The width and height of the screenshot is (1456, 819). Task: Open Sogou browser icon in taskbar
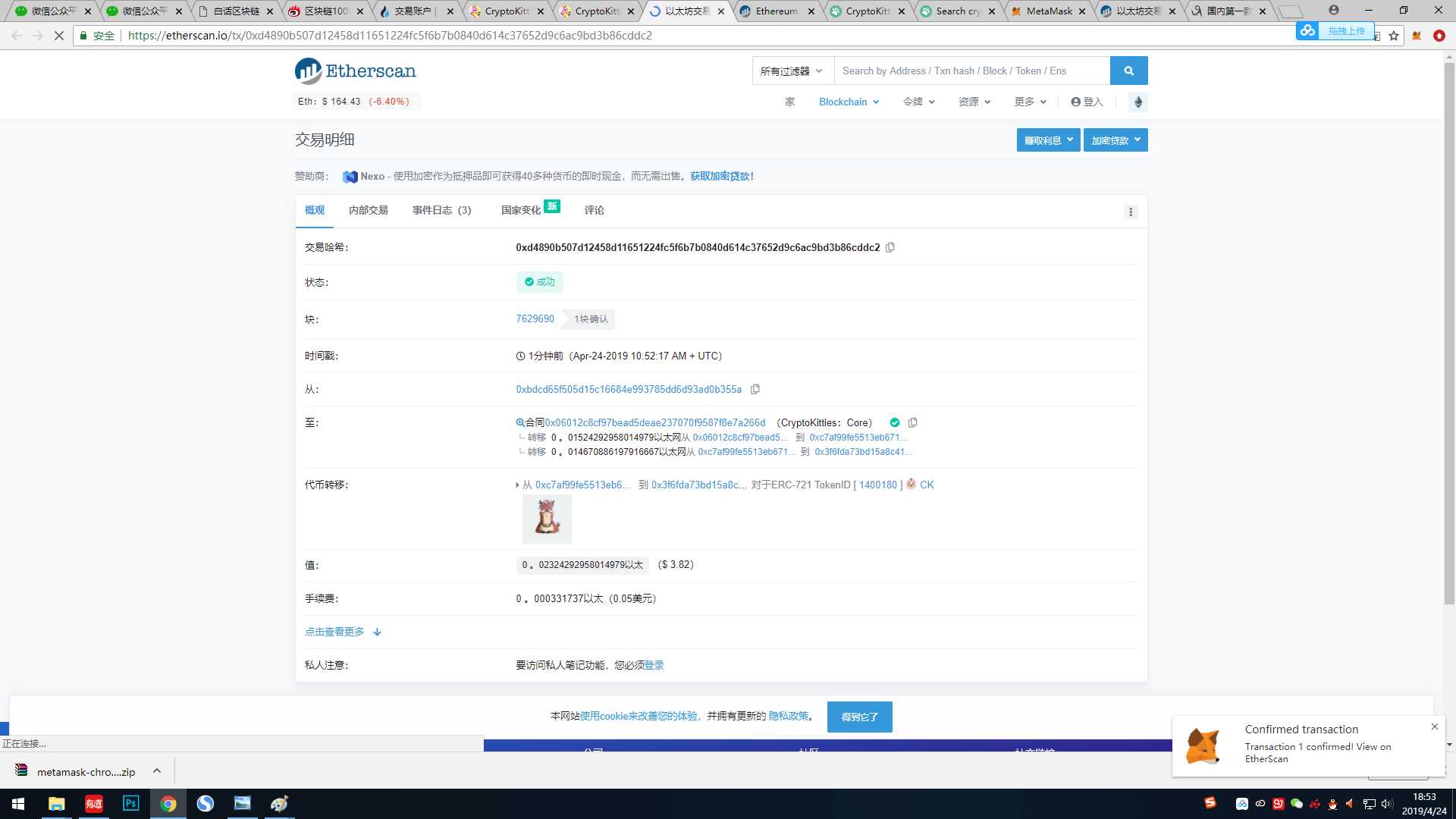click(x=206, y=804)
